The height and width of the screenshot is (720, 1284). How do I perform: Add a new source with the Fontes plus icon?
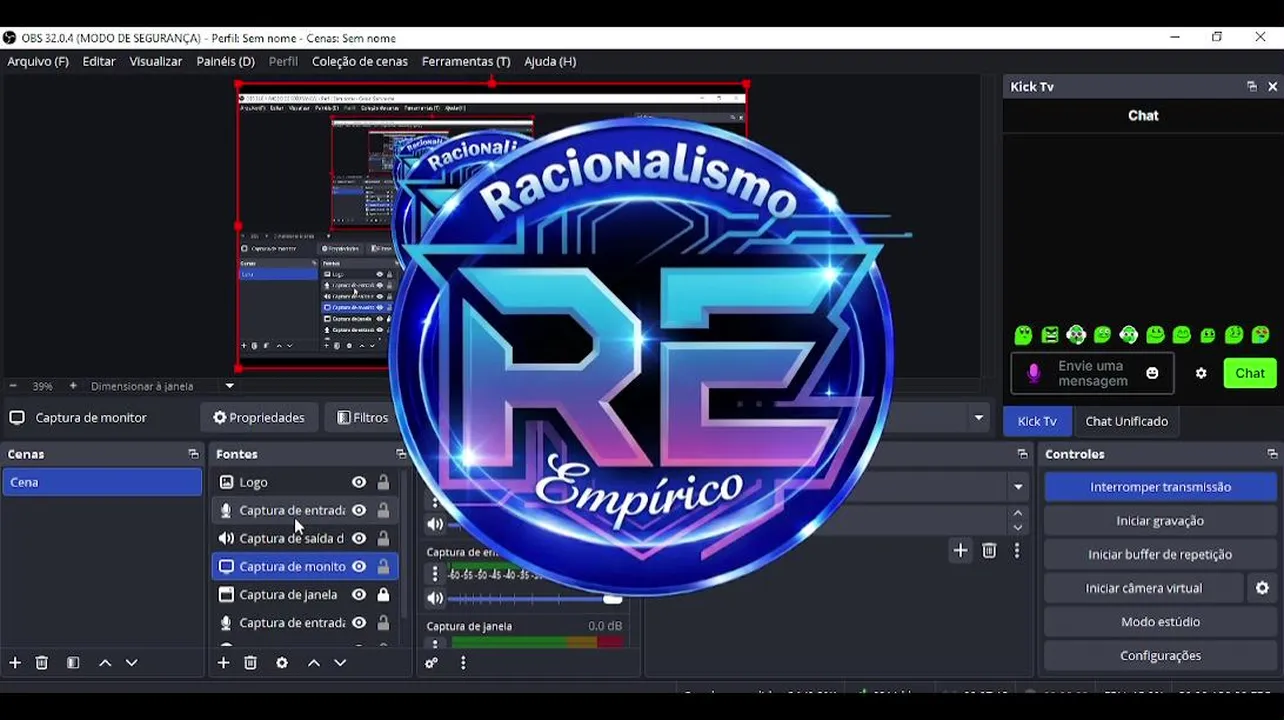223,663
